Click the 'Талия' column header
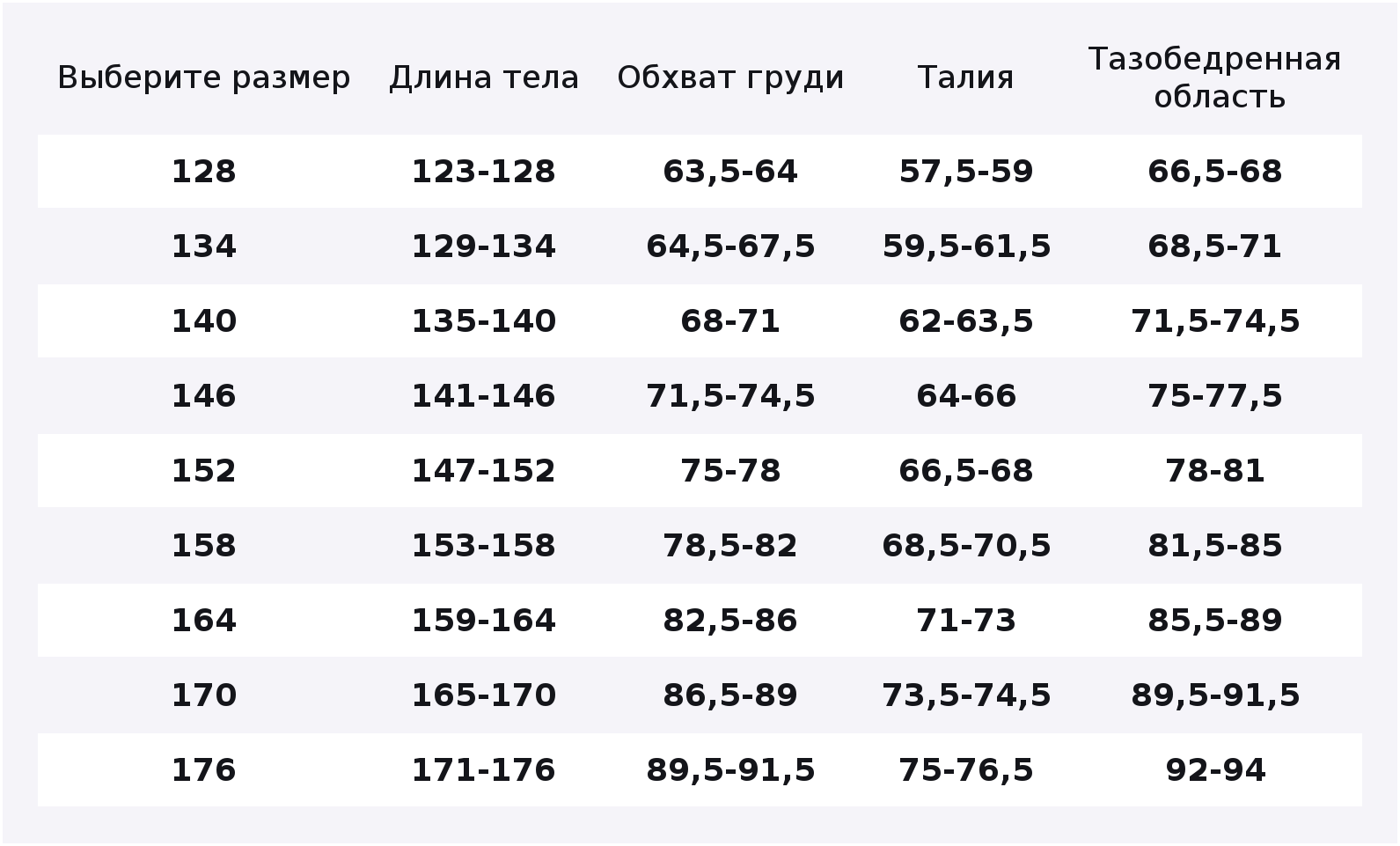Viewport: 1400px width, 846px height. click(x=965, y=78)
